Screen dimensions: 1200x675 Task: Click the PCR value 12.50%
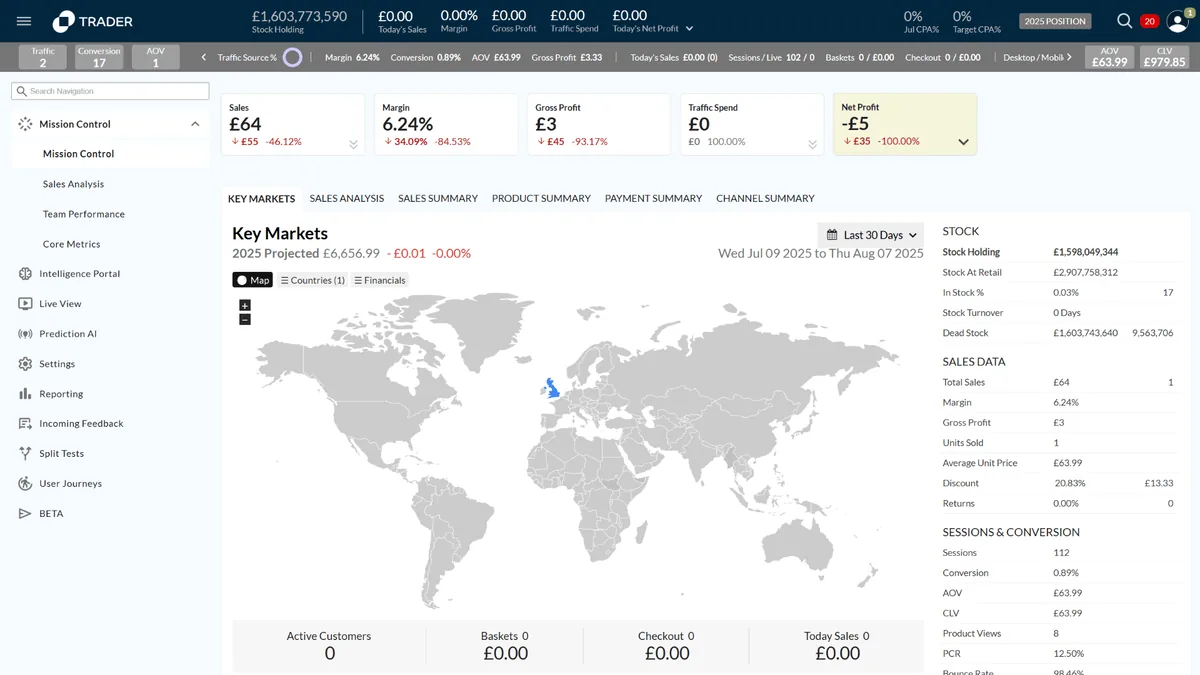[x=1068, y=654]
